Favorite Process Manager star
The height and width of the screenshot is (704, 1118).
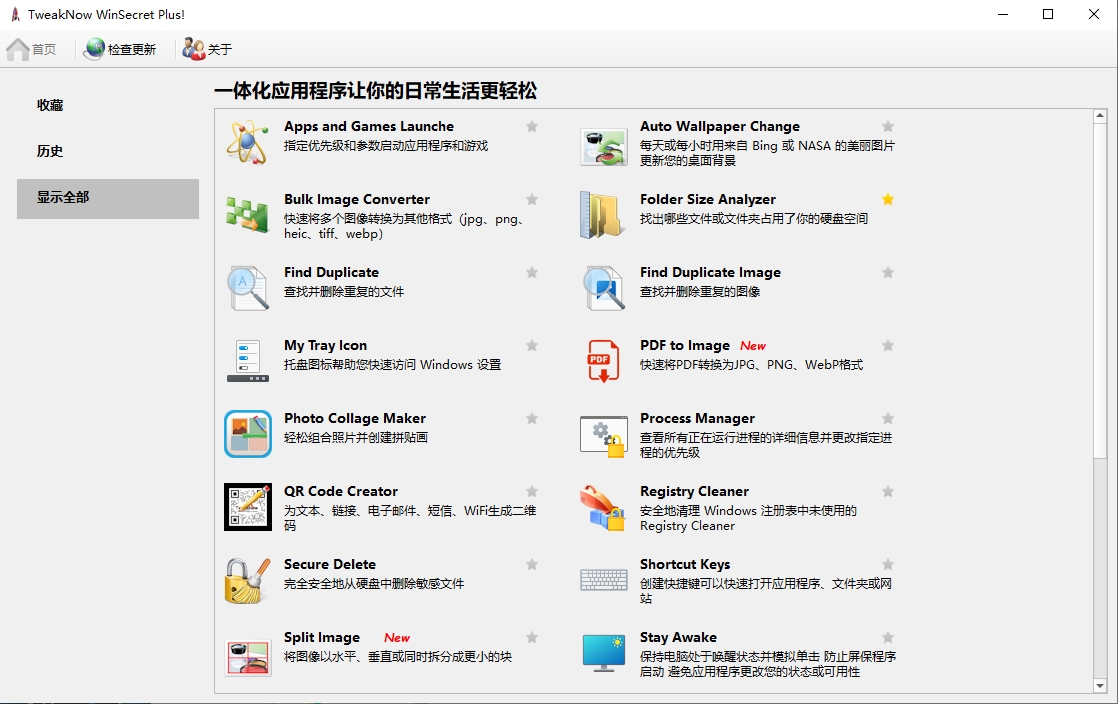[888, 418]
